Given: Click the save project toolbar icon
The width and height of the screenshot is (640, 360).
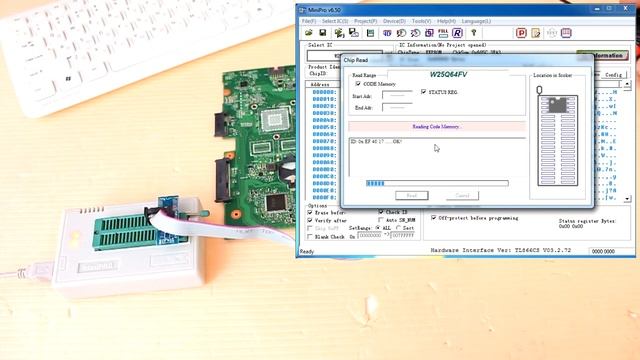Looking at the screenshot, I should [x=354, y=33].
